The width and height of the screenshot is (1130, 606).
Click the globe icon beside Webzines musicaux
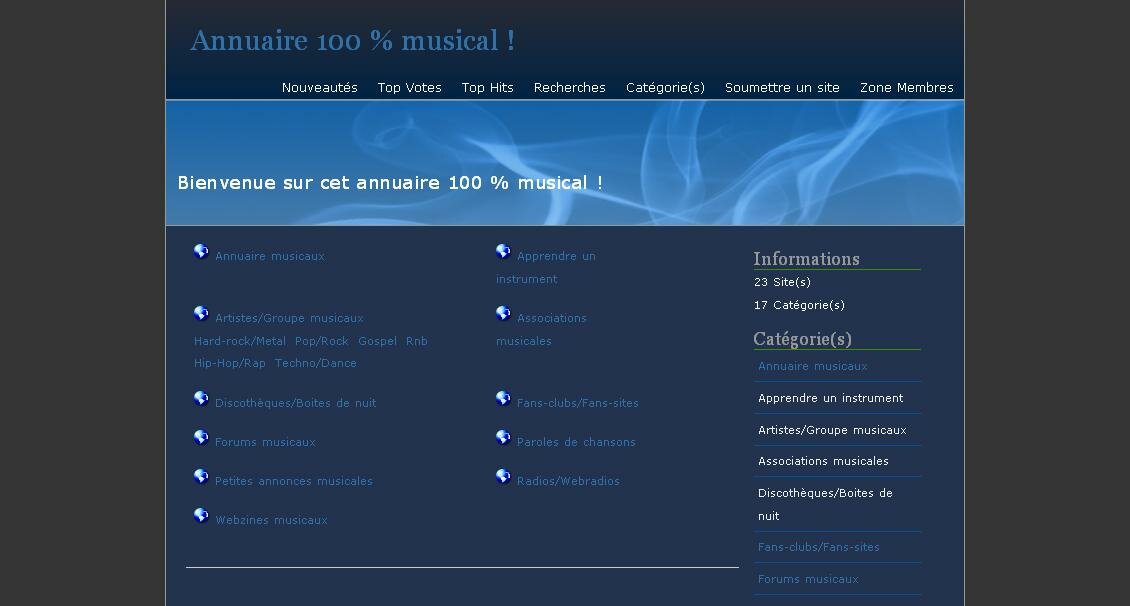(x=201, y=515)
